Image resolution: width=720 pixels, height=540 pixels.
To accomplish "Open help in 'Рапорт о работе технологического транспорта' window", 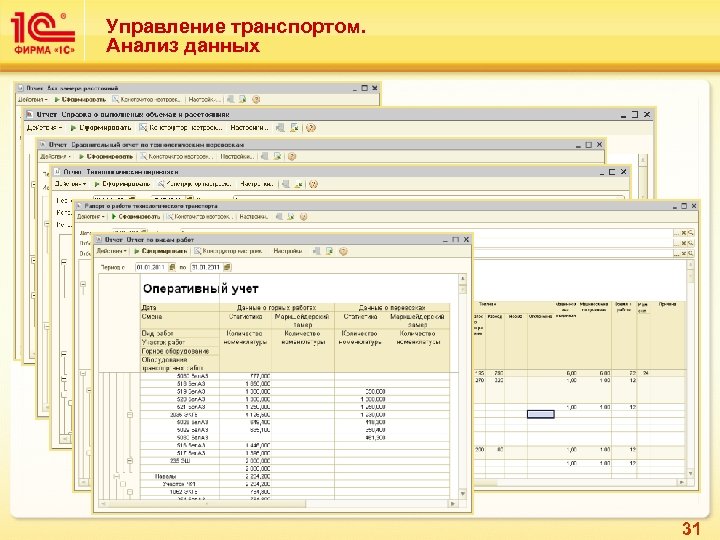I will point(304,216).
